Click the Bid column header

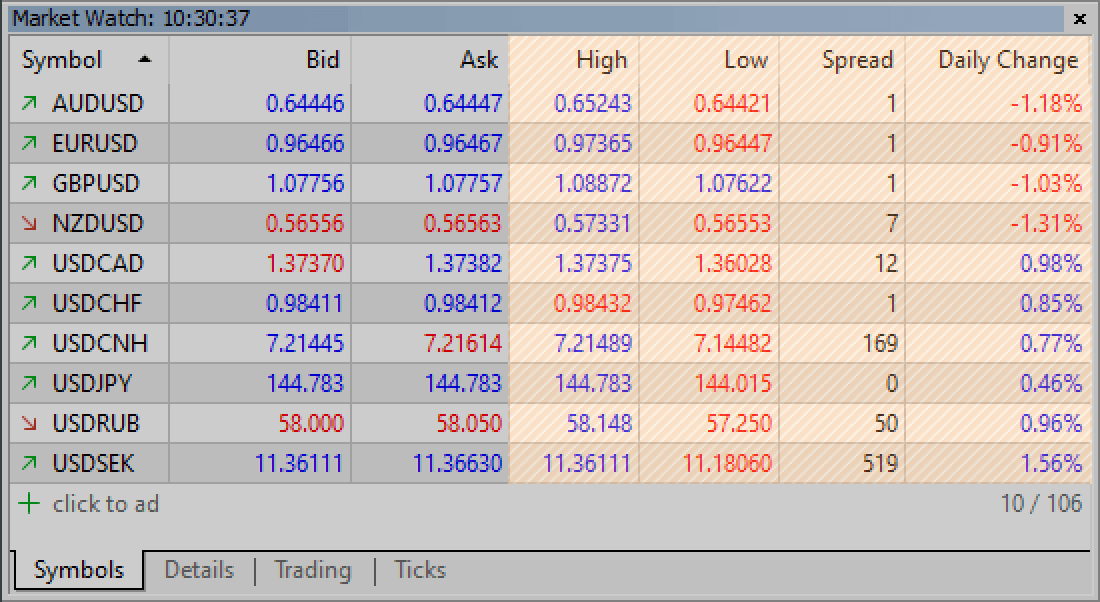tap(322, 60)
